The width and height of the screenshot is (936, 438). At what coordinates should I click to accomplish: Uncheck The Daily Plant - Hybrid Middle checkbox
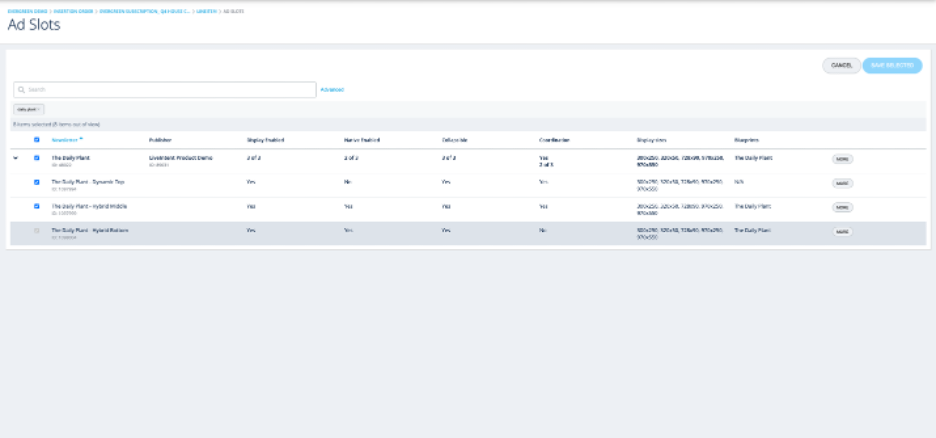(37, 207)
